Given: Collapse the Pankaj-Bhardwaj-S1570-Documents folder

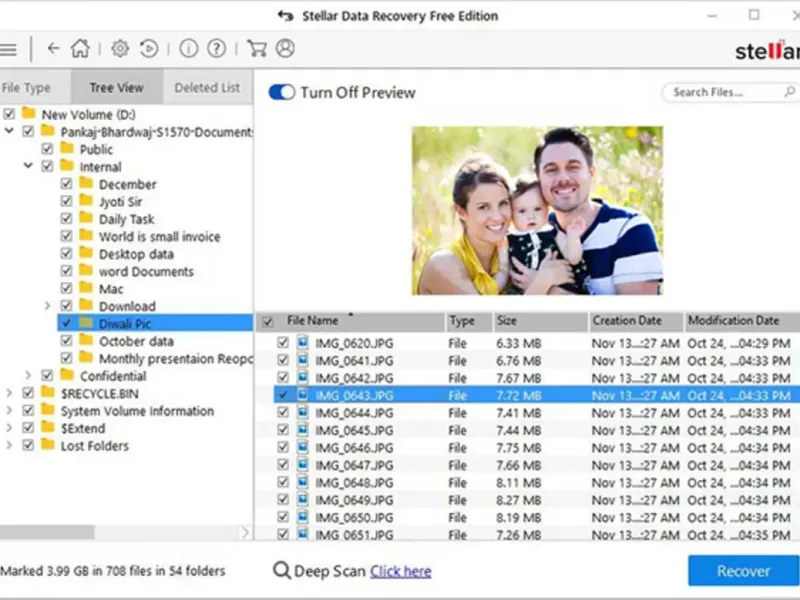Looking at the screenshot, I should [x=9, y=131].
